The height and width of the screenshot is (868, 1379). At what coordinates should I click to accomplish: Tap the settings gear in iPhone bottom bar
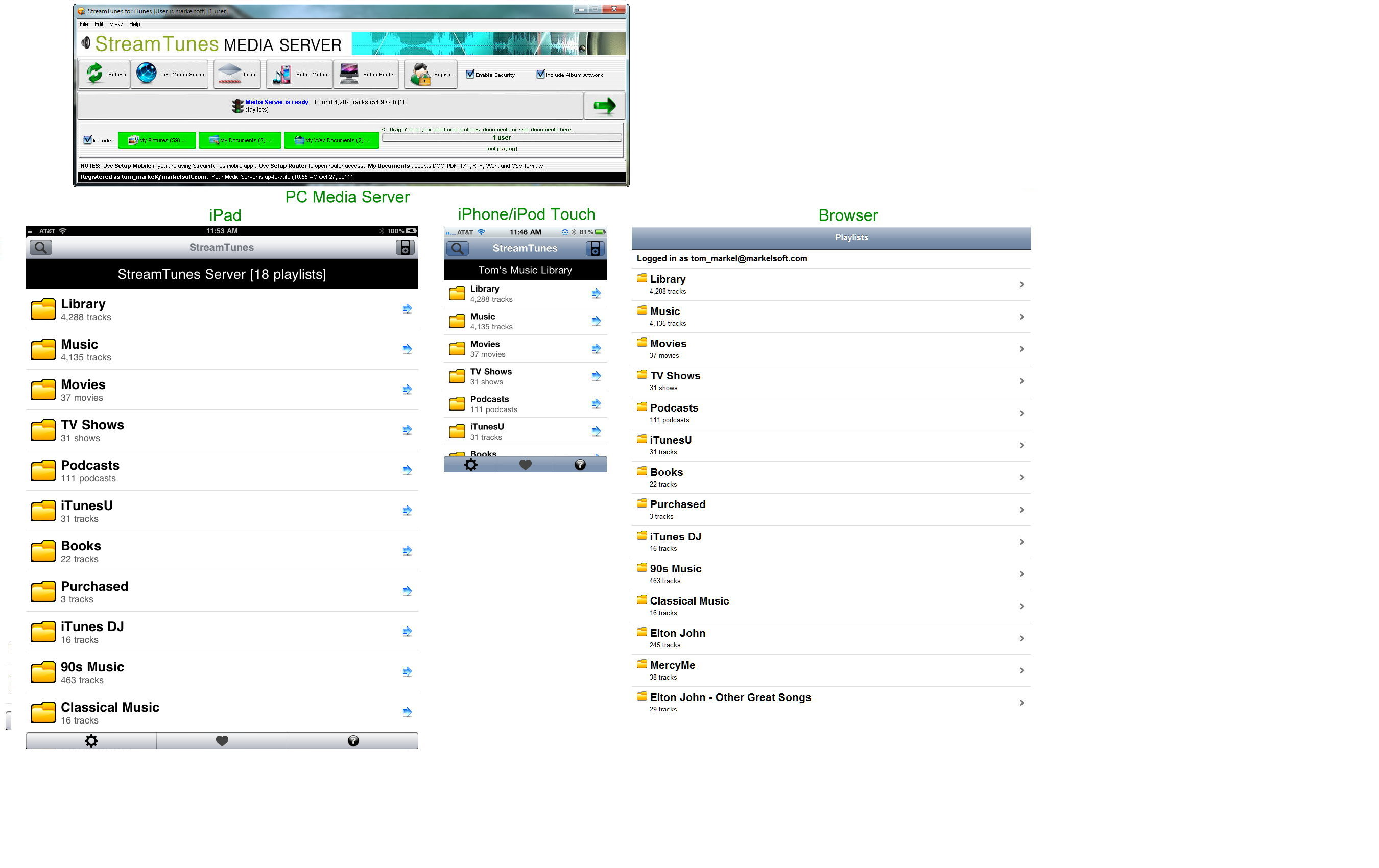point(471,464)
